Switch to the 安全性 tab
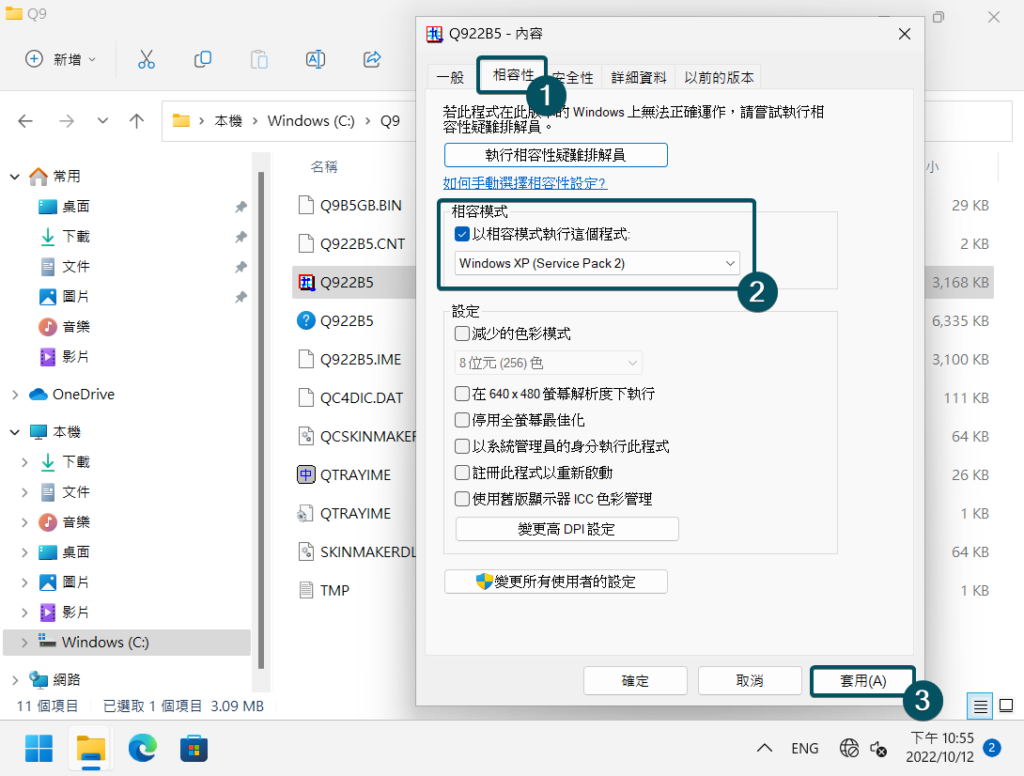 575,77
